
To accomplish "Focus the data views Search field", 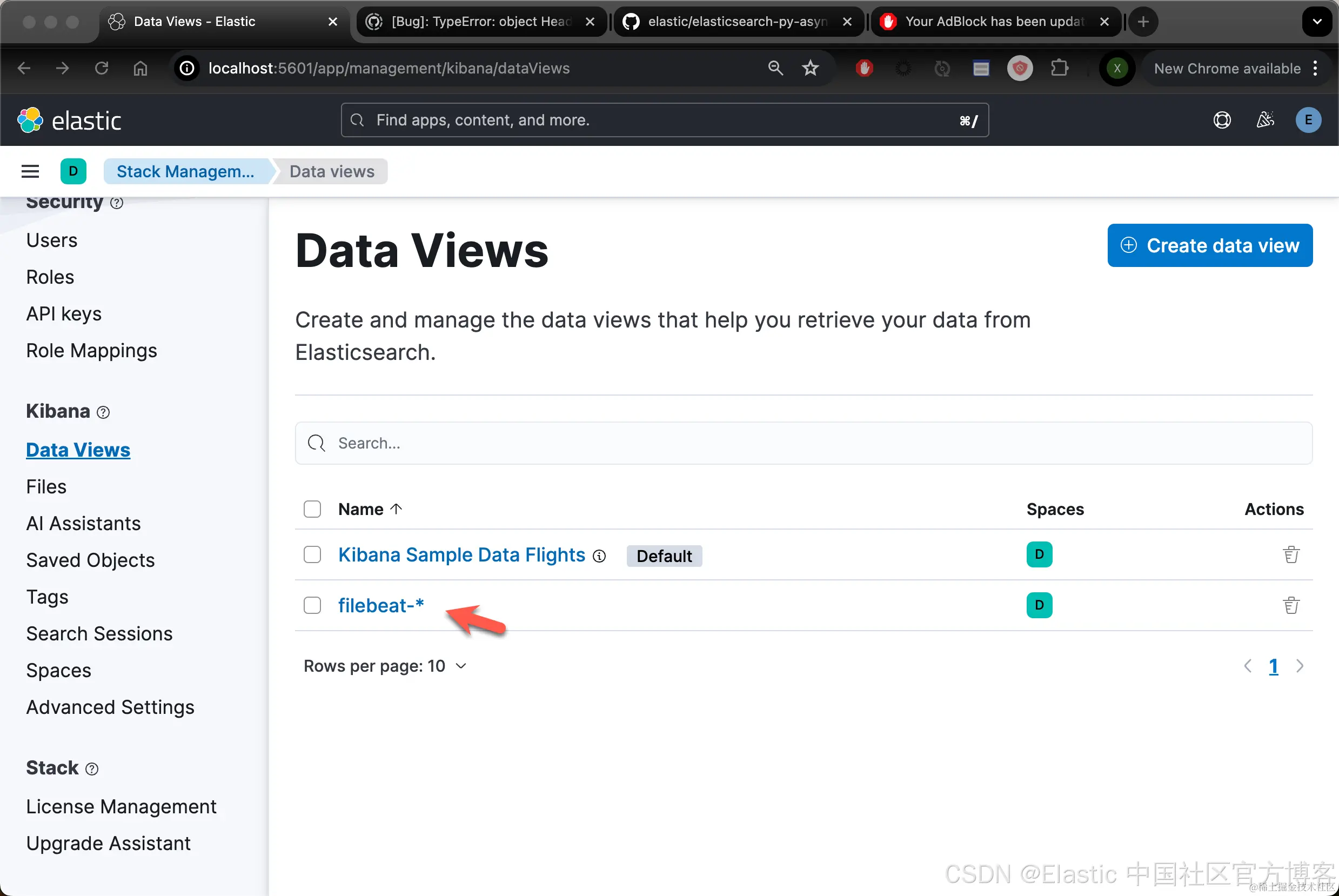I will point(802,444).
